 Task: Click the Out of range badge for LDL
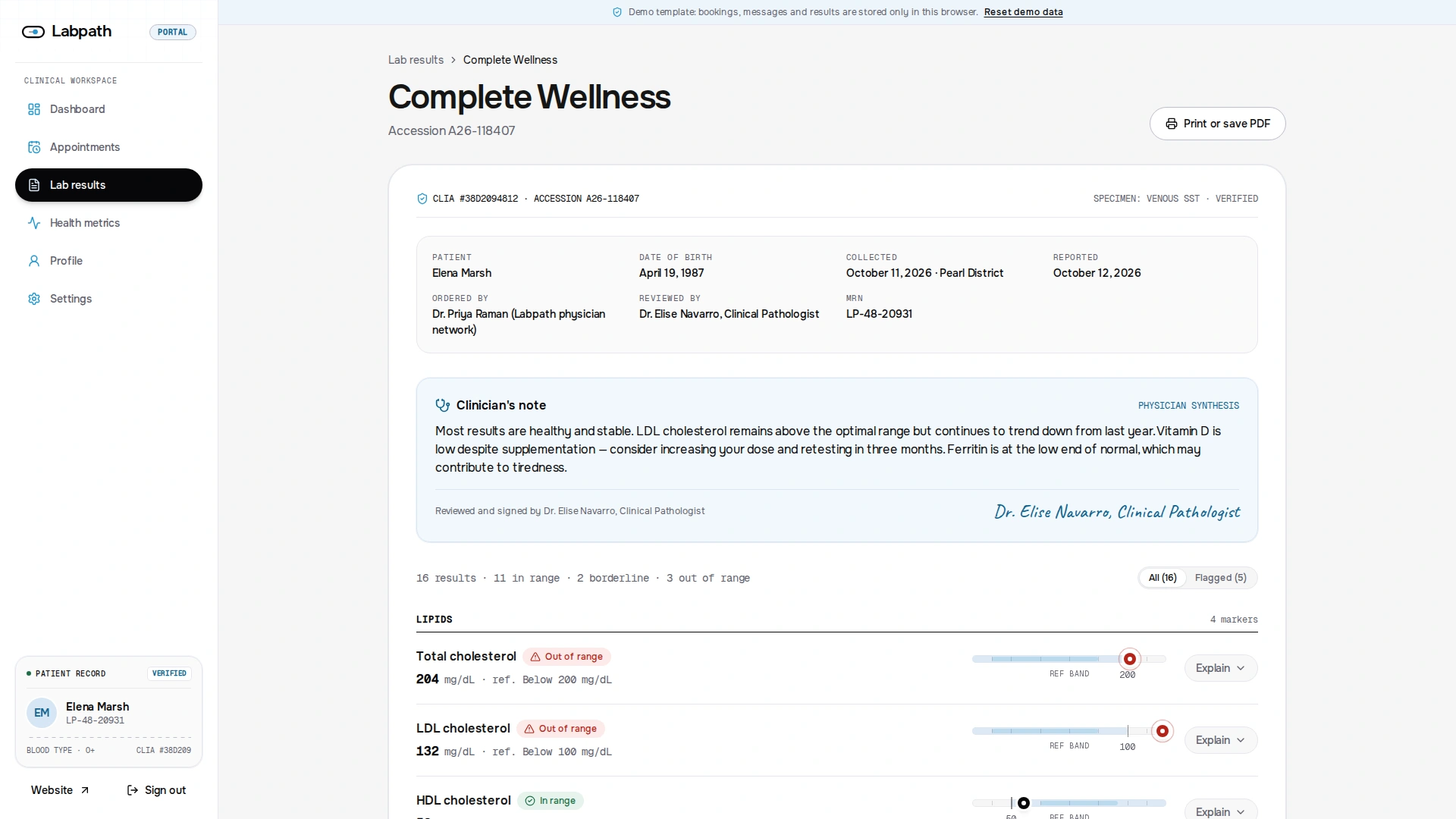click(560, 729)
